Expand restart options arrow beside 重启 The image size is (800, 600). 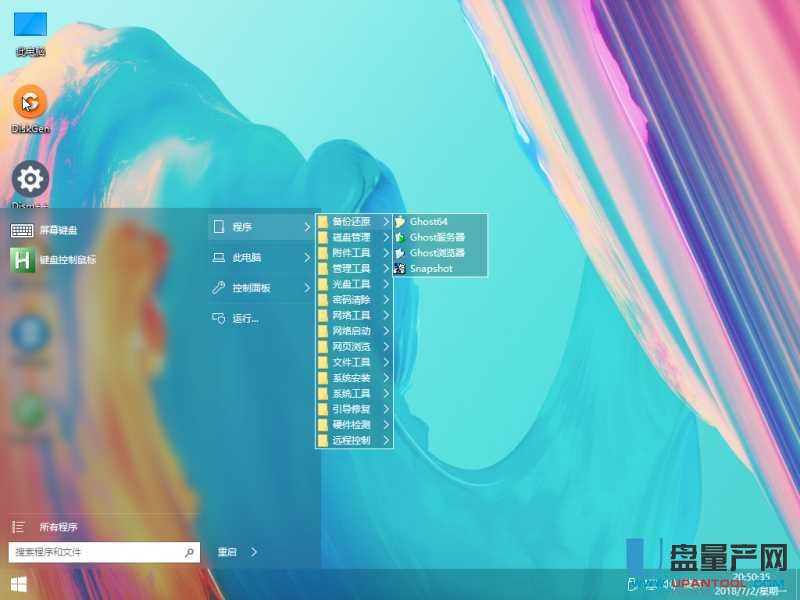coord(255,551)
